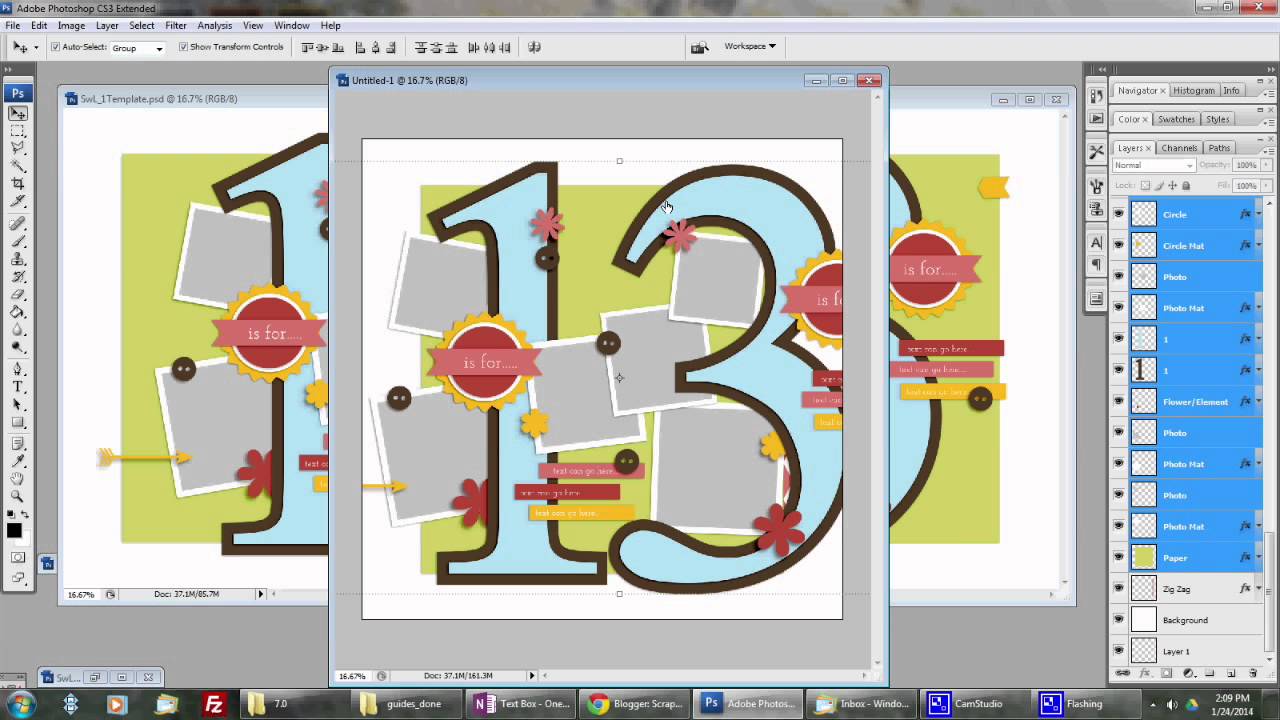Click the foreground color swatch
Image resolution: width=1280 pixels, height=720 pixels.
tap(14, 531)
